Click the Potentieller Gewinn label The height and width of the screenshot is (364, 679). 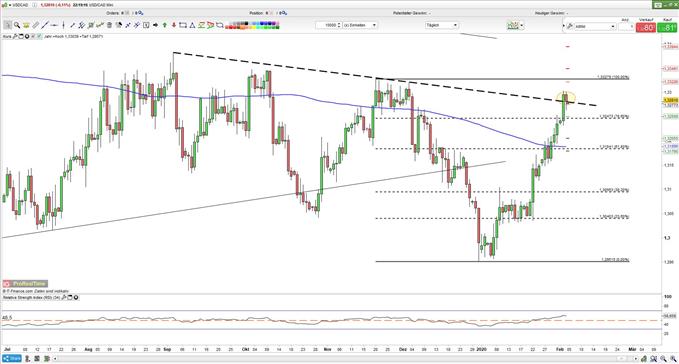(410, 13)
